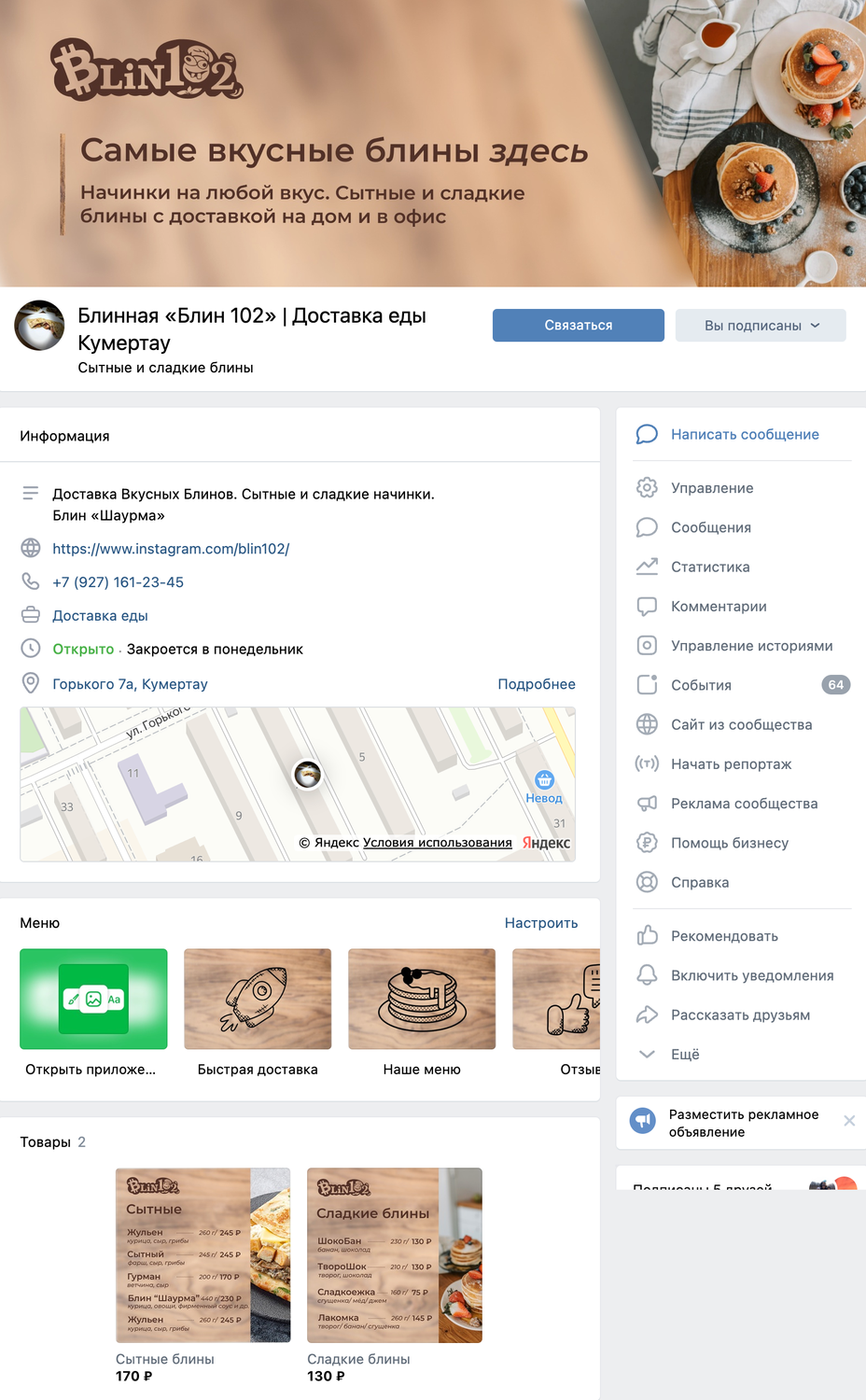Click the Доставка еды category link
Screen dimensions: 866x1400
(100, 616)
